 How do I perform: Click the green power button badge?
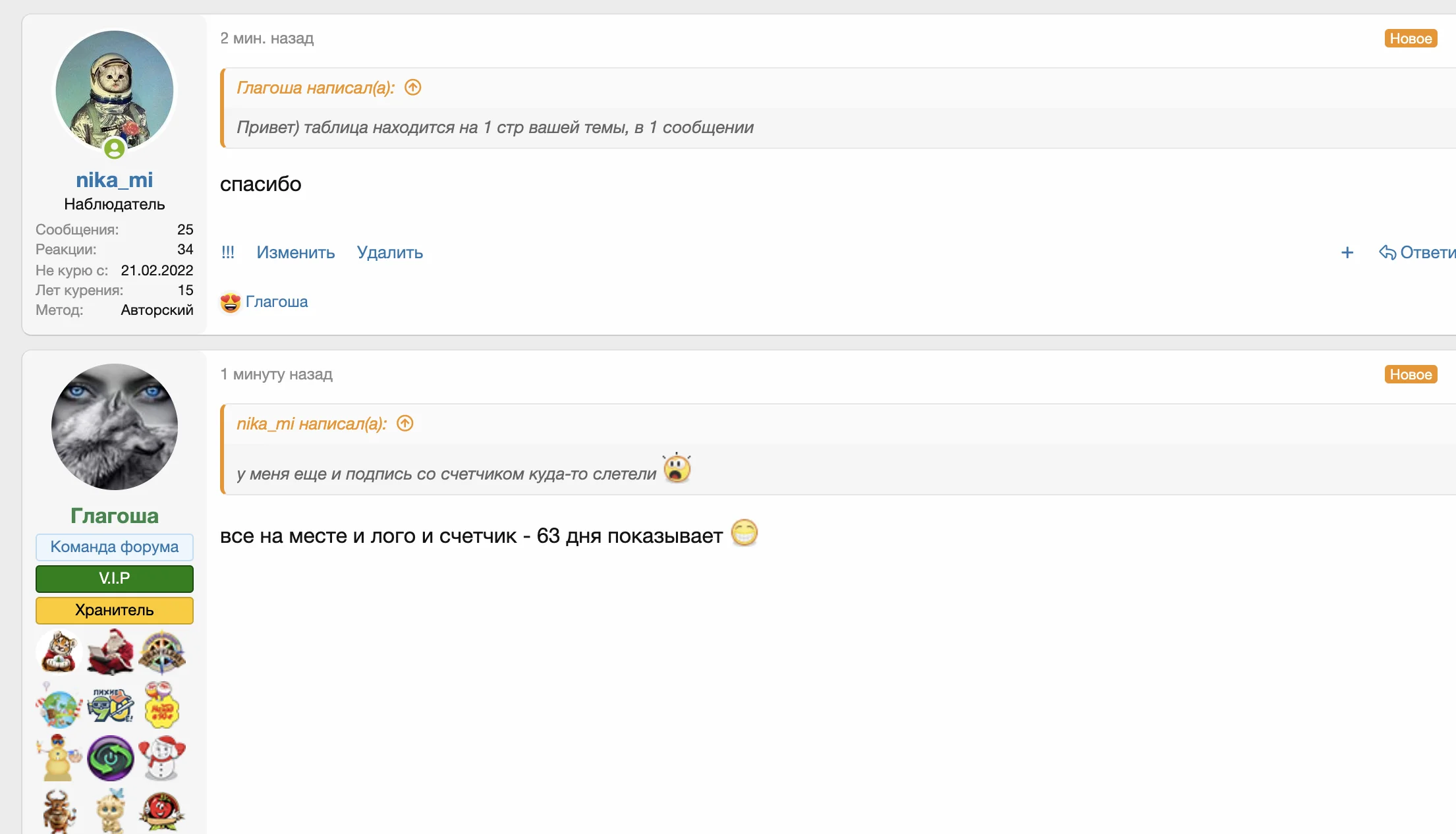(x=111, y=758)
